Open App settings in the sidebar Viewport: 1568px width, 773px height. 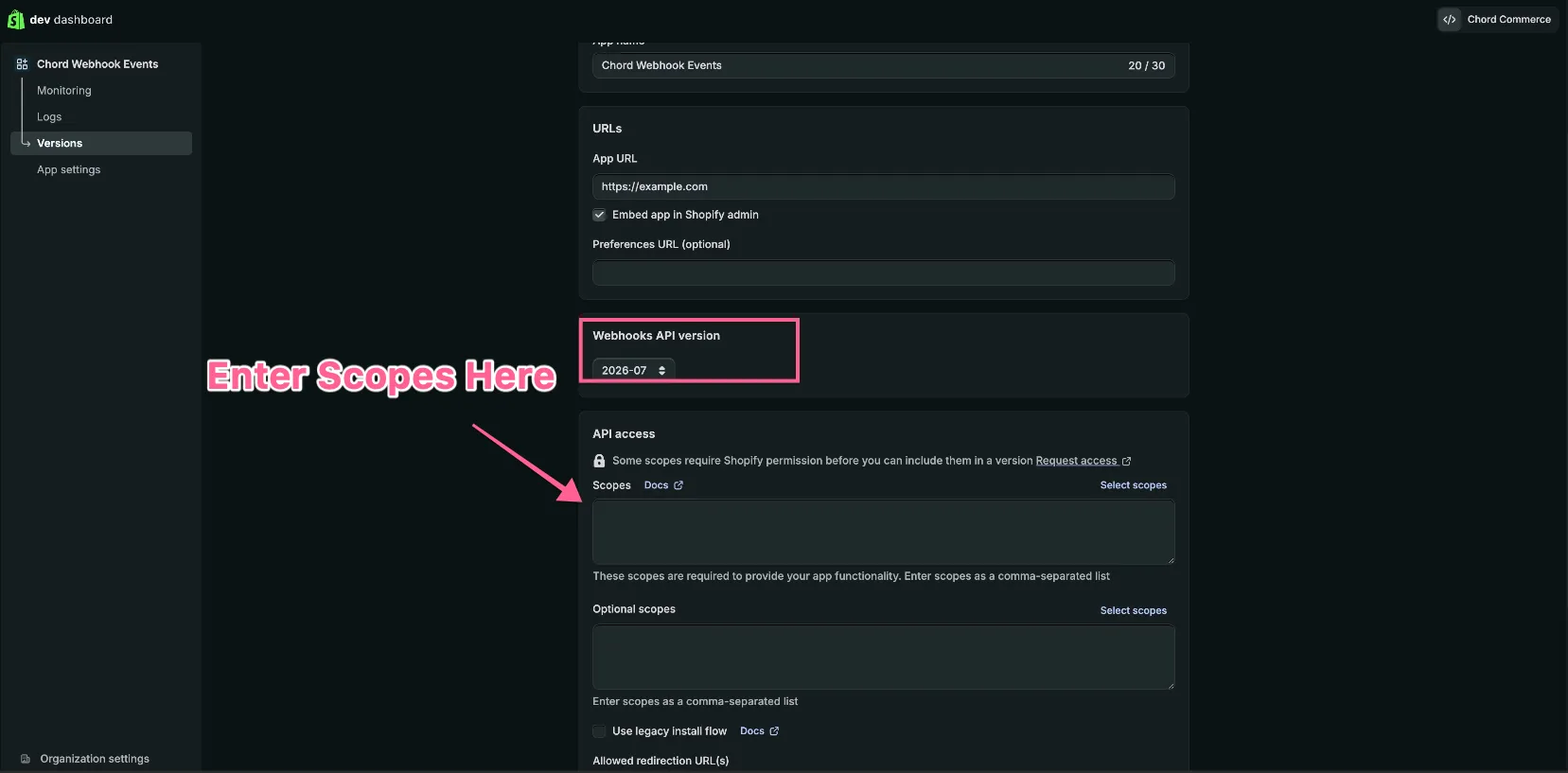click(68, 170)
